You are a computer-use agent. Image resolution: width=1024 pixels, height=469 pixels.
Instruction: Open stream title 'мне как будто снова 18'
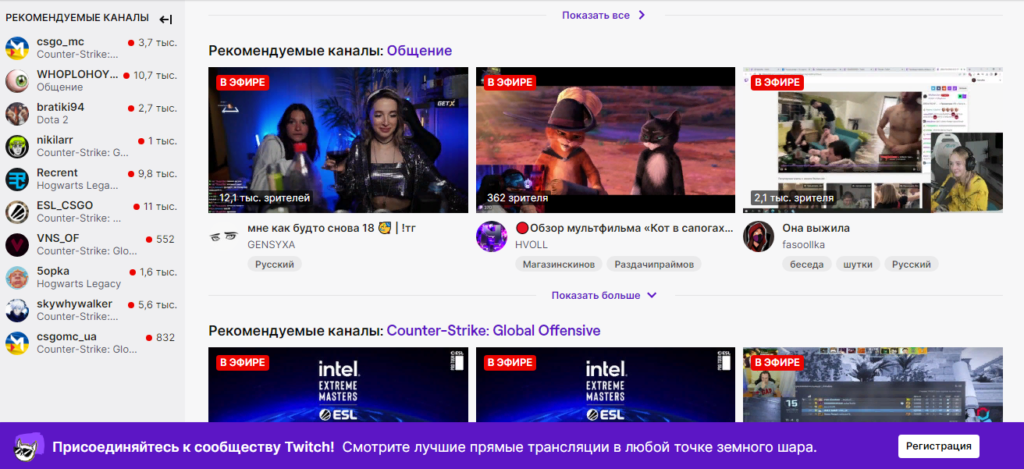332,229
